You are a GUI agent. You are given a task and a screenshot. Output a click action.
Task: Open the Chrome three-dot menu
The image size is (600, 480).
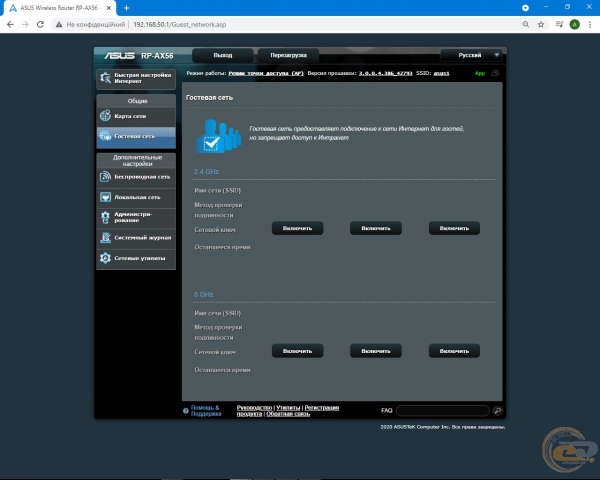(590, 24)
